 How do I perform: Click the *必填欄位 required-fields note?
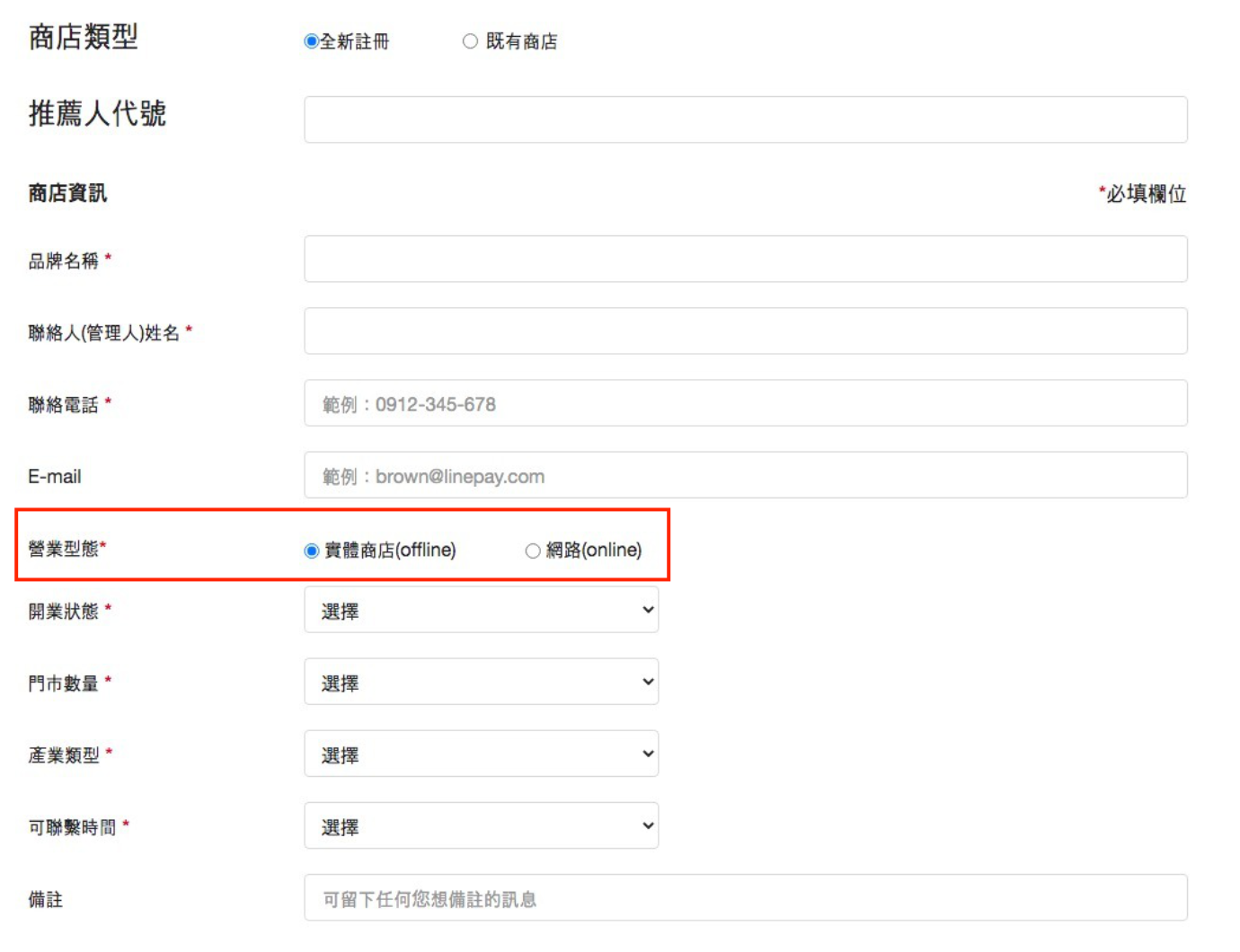click(x=1142, y=193)
